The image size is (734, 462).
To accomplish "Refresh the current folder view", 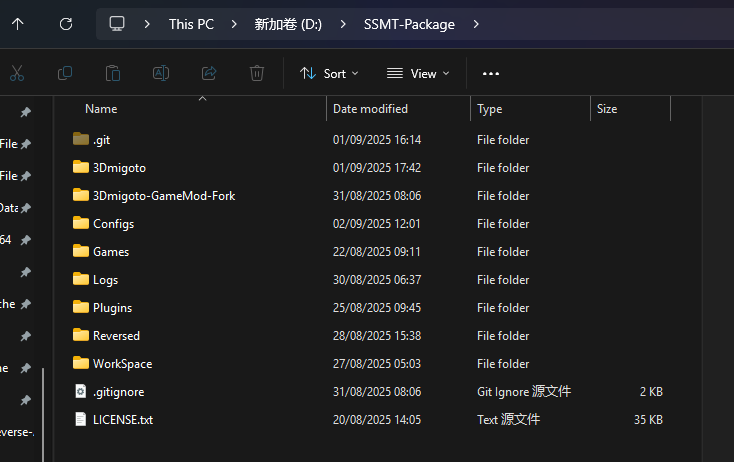I will point(66,24).
